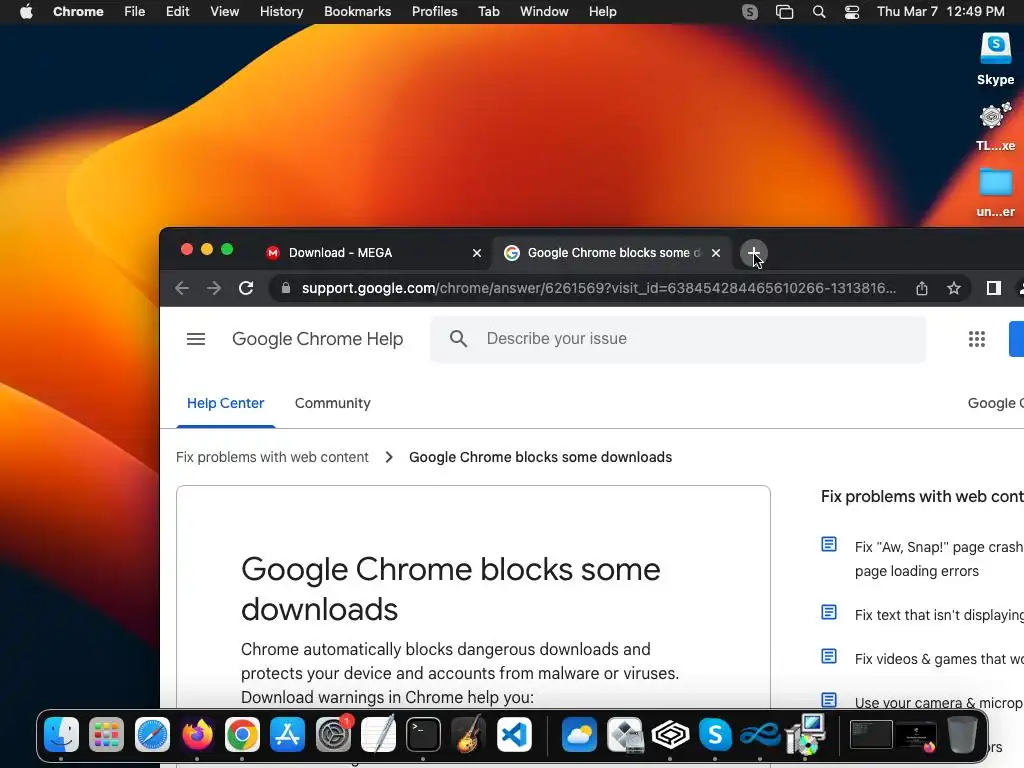The width and height of the screenshot is (1024, 768).
Task: Go back with the back arrow
Action: (x=182, y=288)
